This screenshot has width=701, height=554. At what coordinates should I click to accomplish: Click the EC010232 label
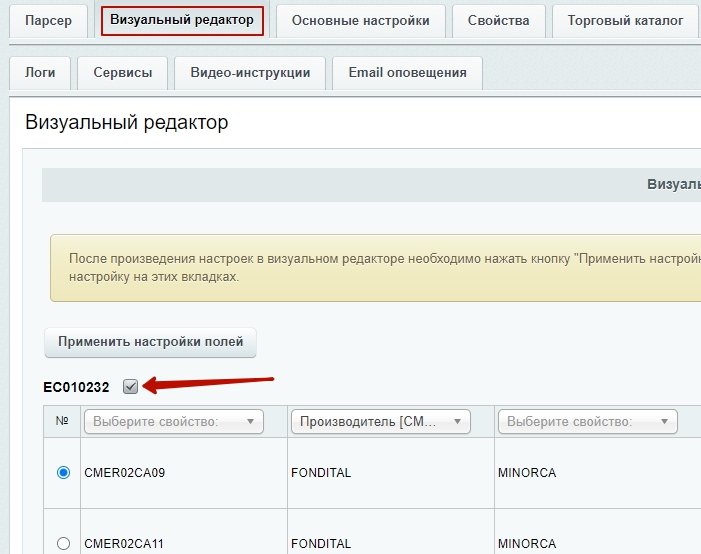[x=76, y=387]
